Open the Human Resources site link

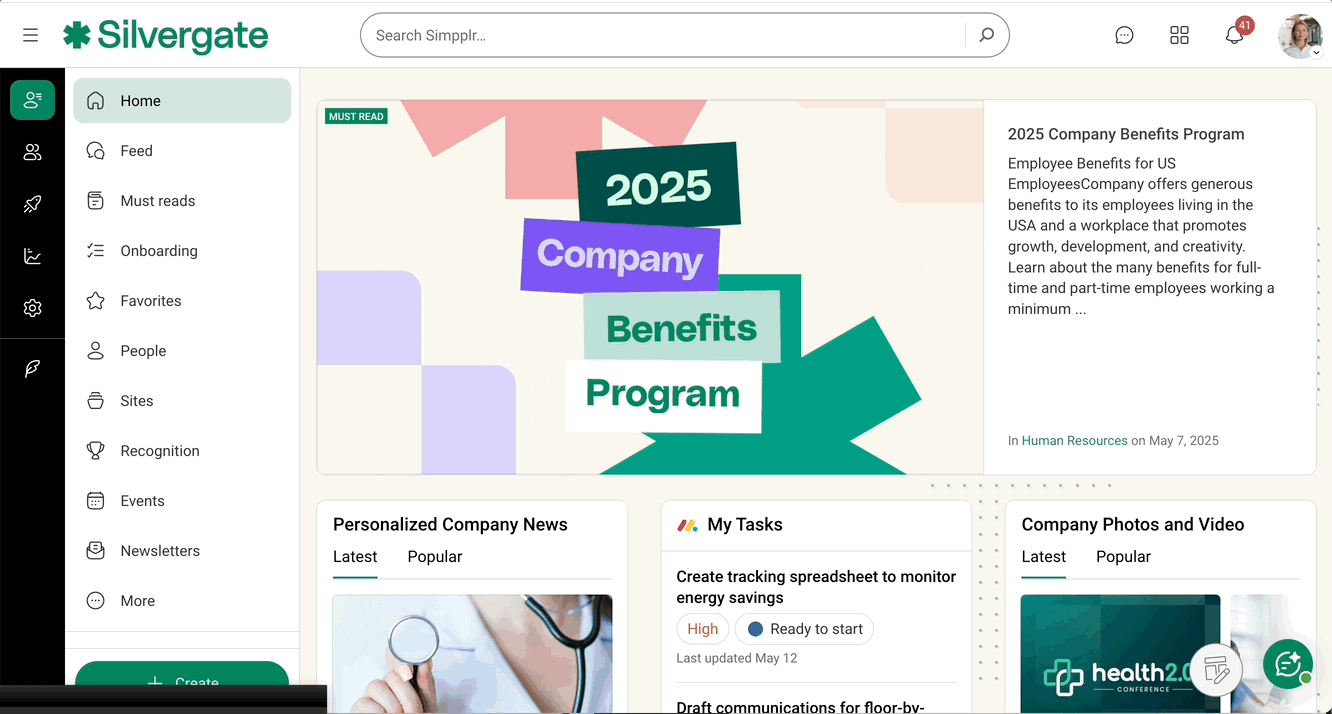coord(1074,441)
